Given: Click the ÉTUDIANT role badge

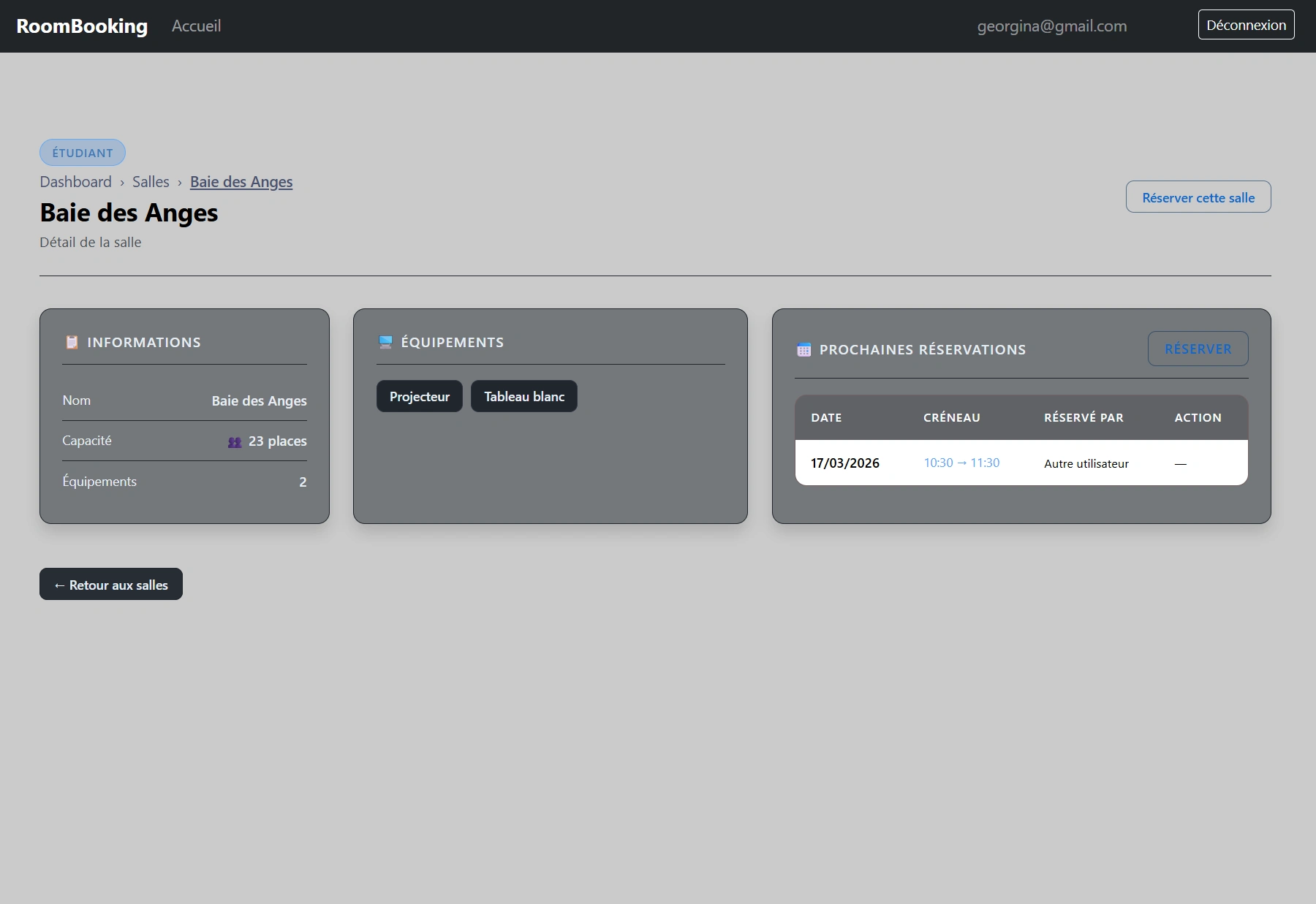Looking at the screenshot, I should tap(83, 153).
